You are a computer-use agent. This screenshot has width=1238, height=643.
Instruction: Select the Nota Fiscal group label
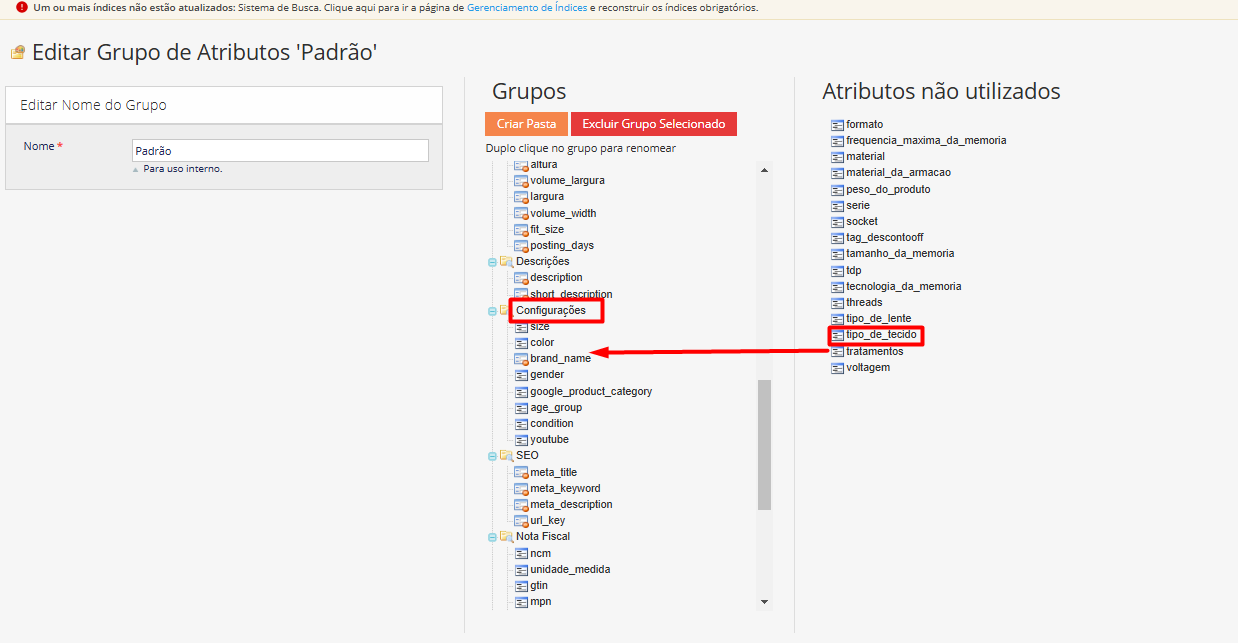click(543, 537)
